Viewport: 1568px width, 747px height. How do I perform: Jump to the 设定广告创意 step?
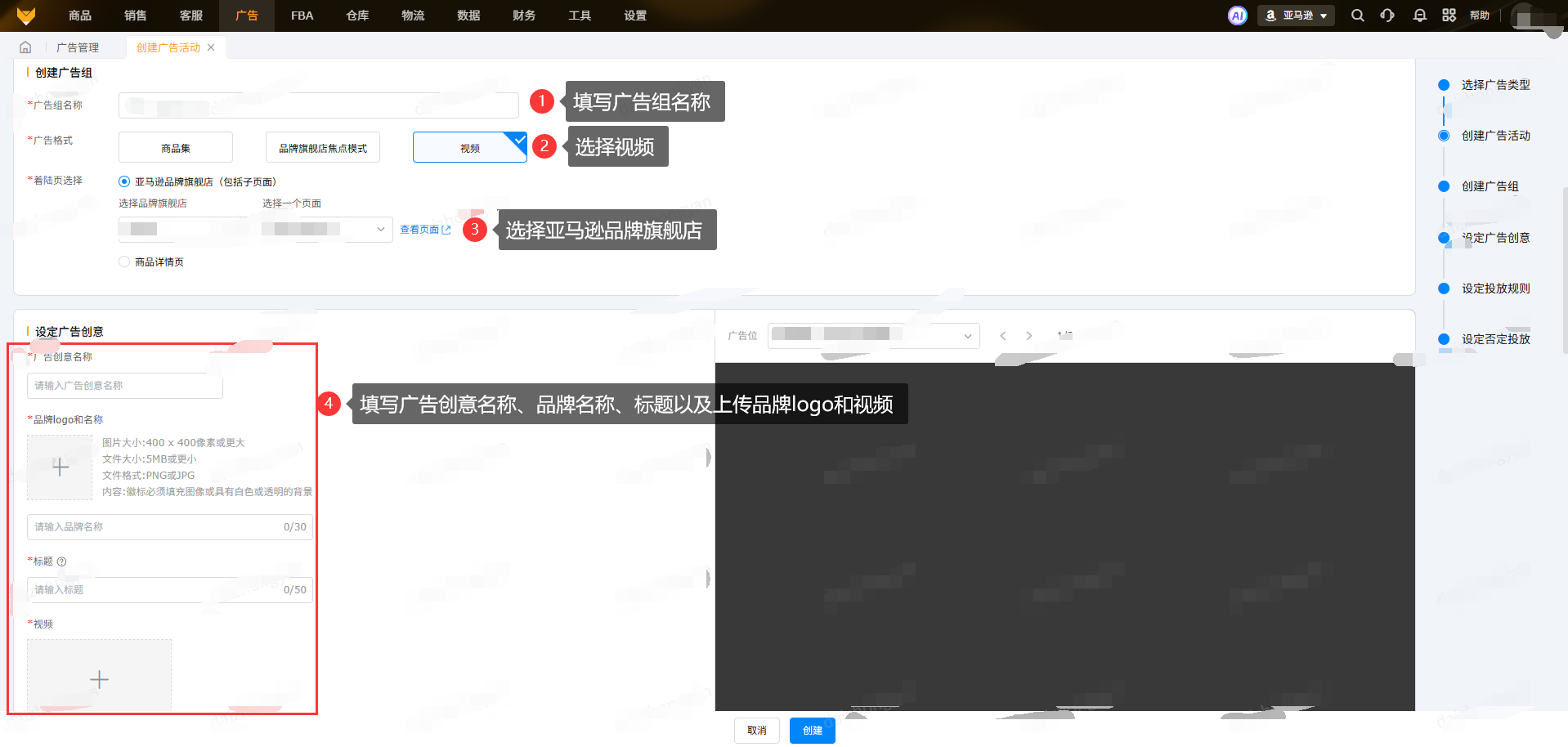point(1495,238)
